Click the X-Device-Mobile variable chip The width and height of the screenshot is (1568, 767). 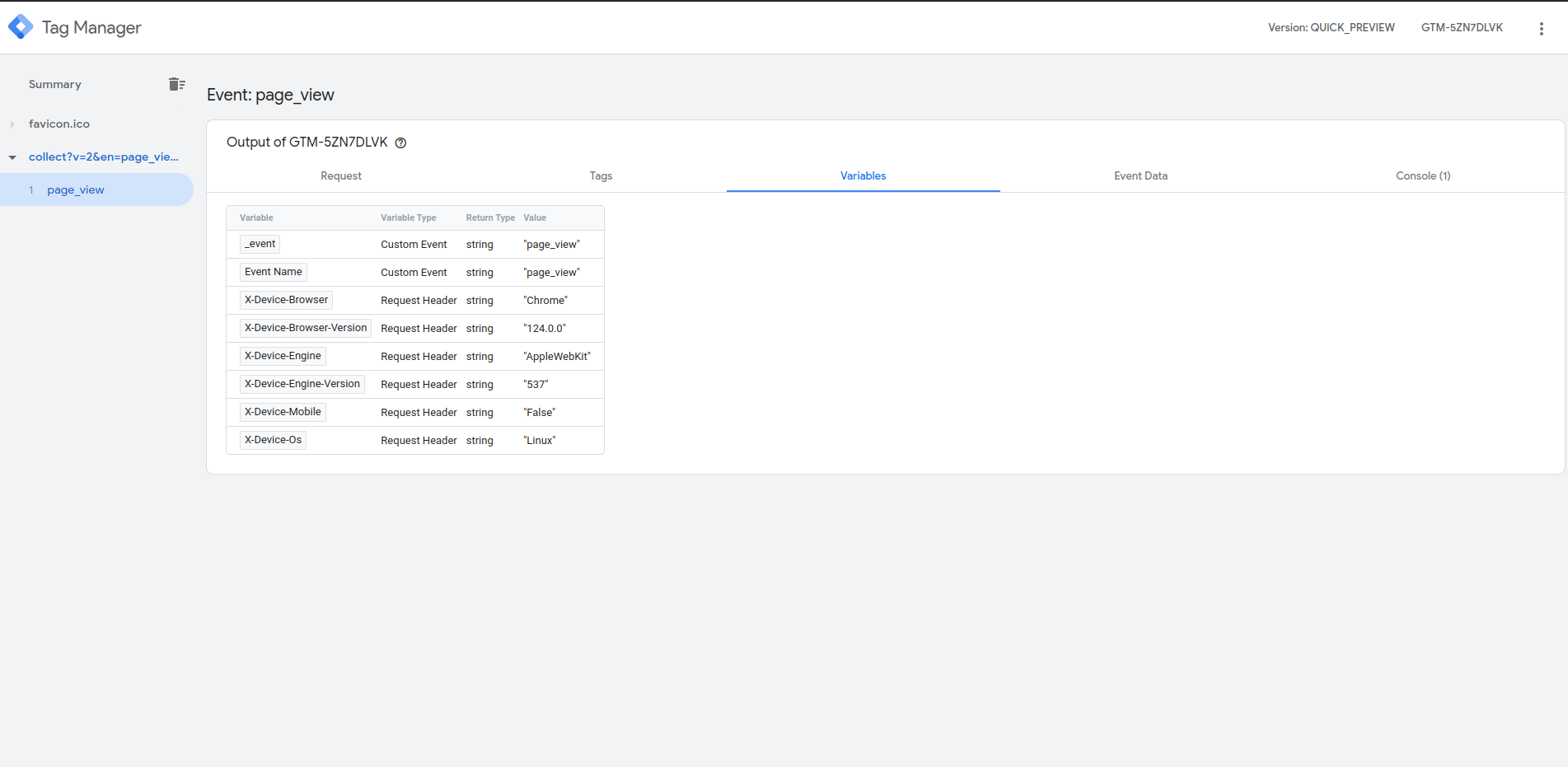coord(283,411)
